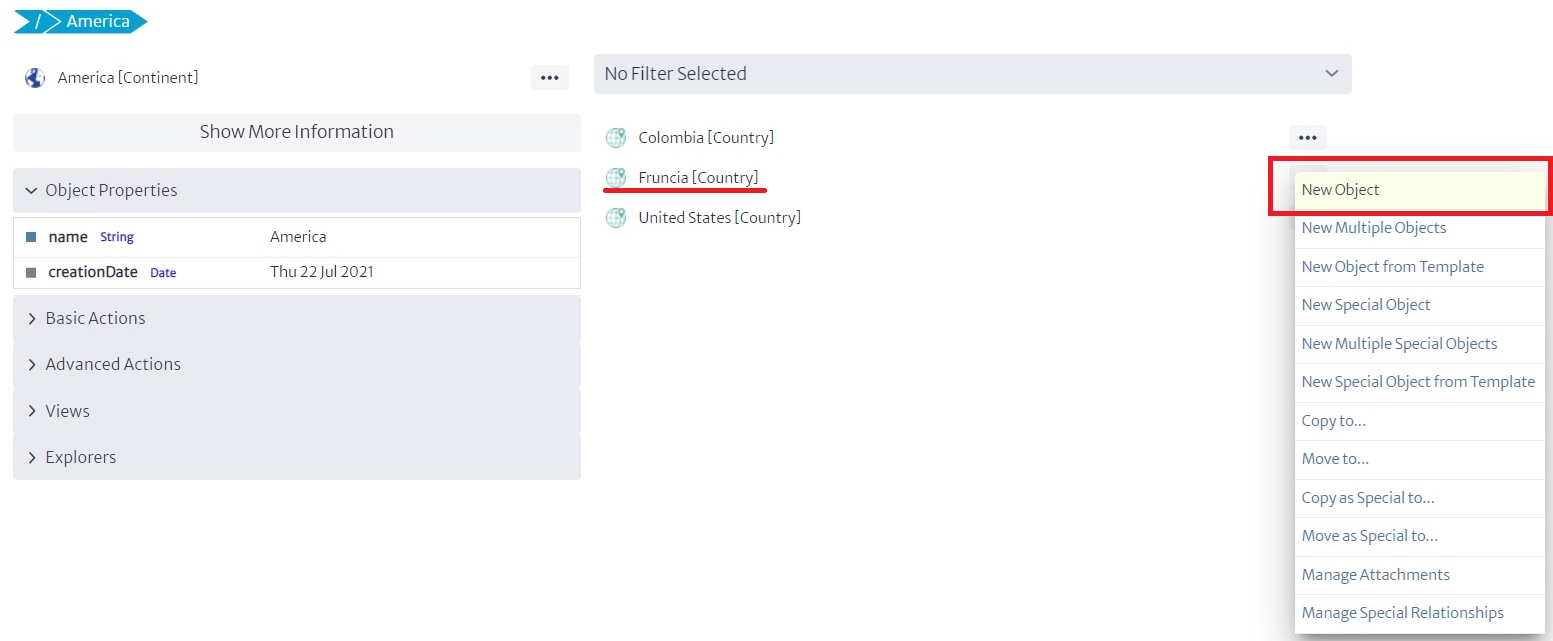1553x641 pixels.
Task: Open the No Filter Selected dropdown
Action: click(x=972, y=74)
